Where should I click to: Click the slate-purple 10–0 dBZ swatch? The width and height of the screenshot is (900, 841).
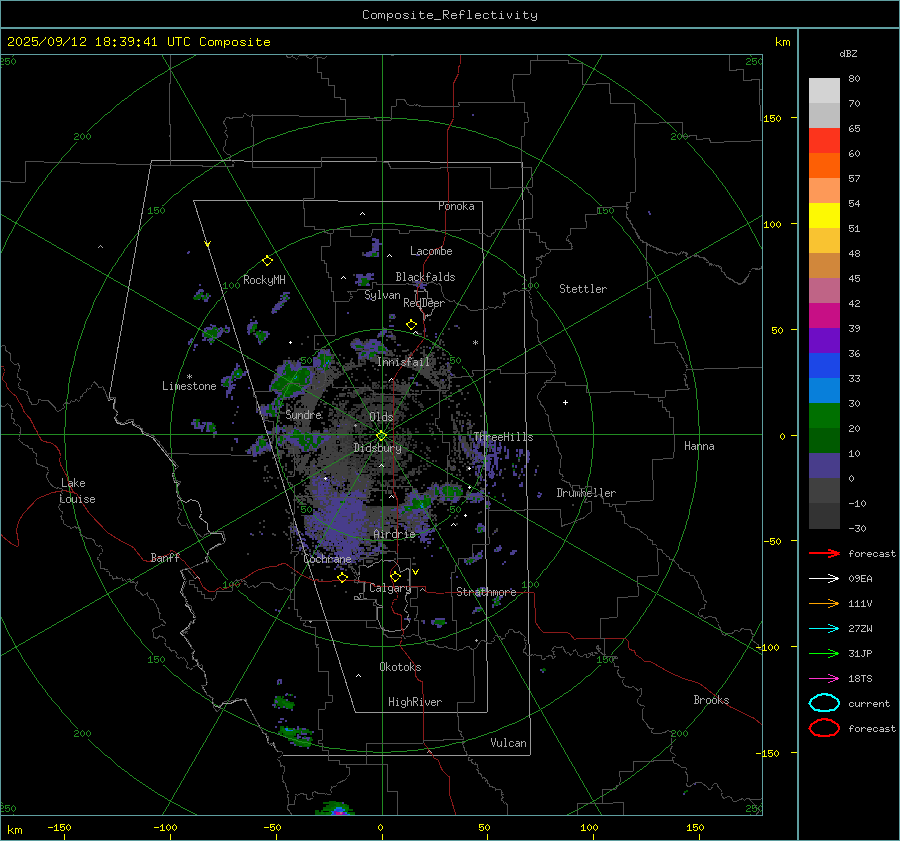(824, 465)
